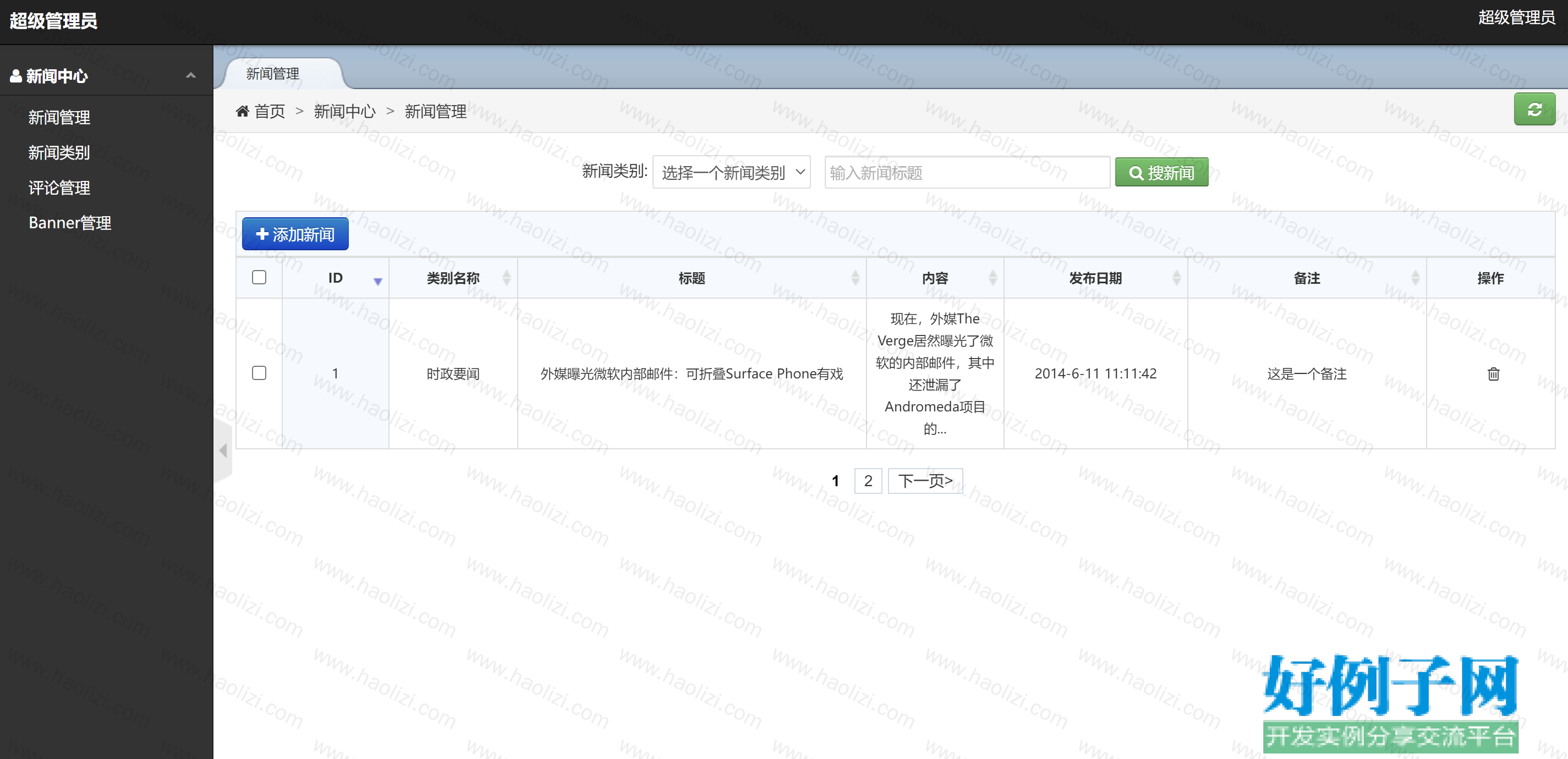Click the 输入新闻标题 input field

[x=967, y=173]
